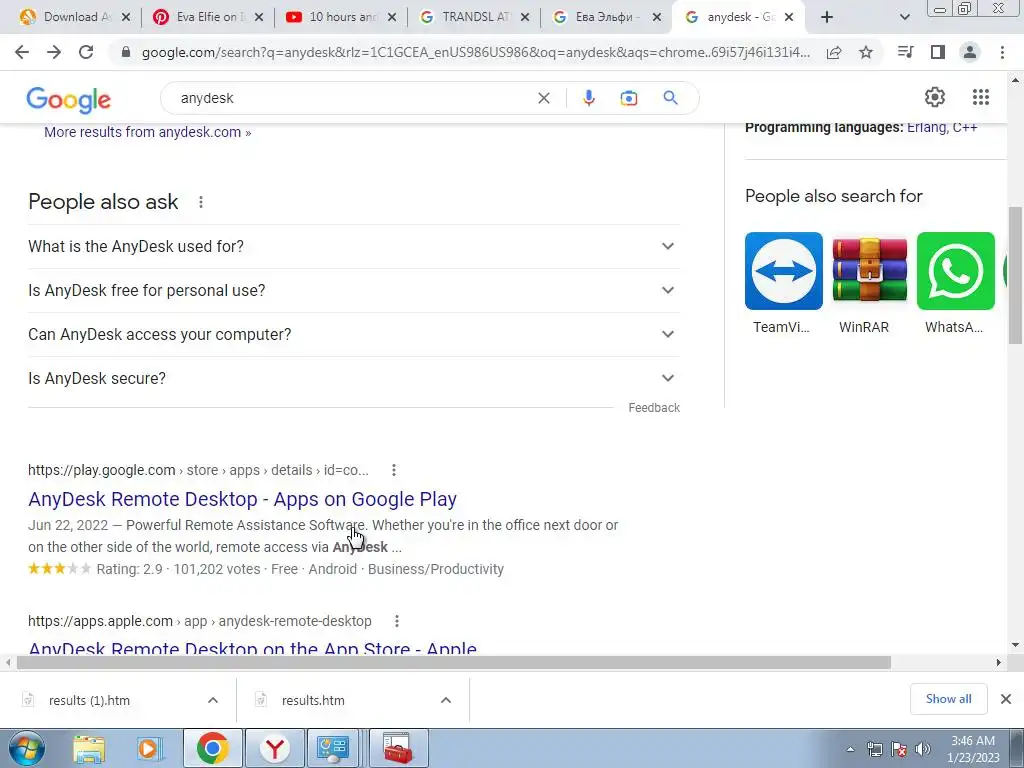Open a new browser tab
Screen dimensions: 1024x768
click(x=827, y=17)
